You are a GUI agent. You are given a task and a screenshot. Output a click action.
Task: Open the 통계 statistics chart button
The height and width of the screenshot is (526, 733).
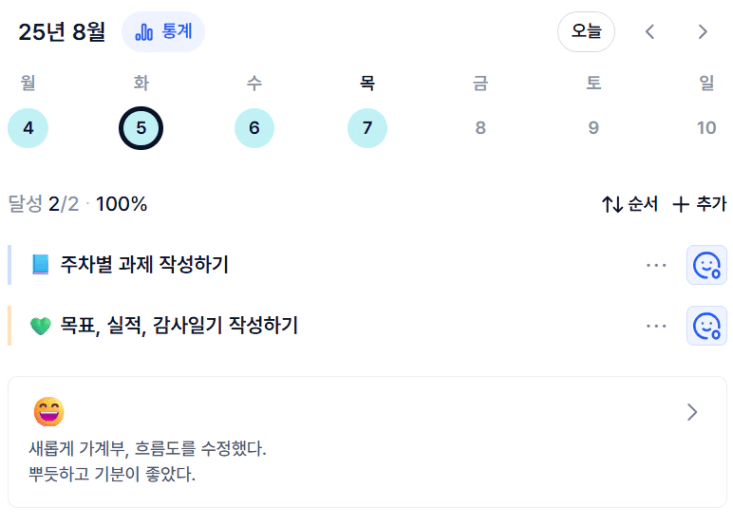coord(163,32)
